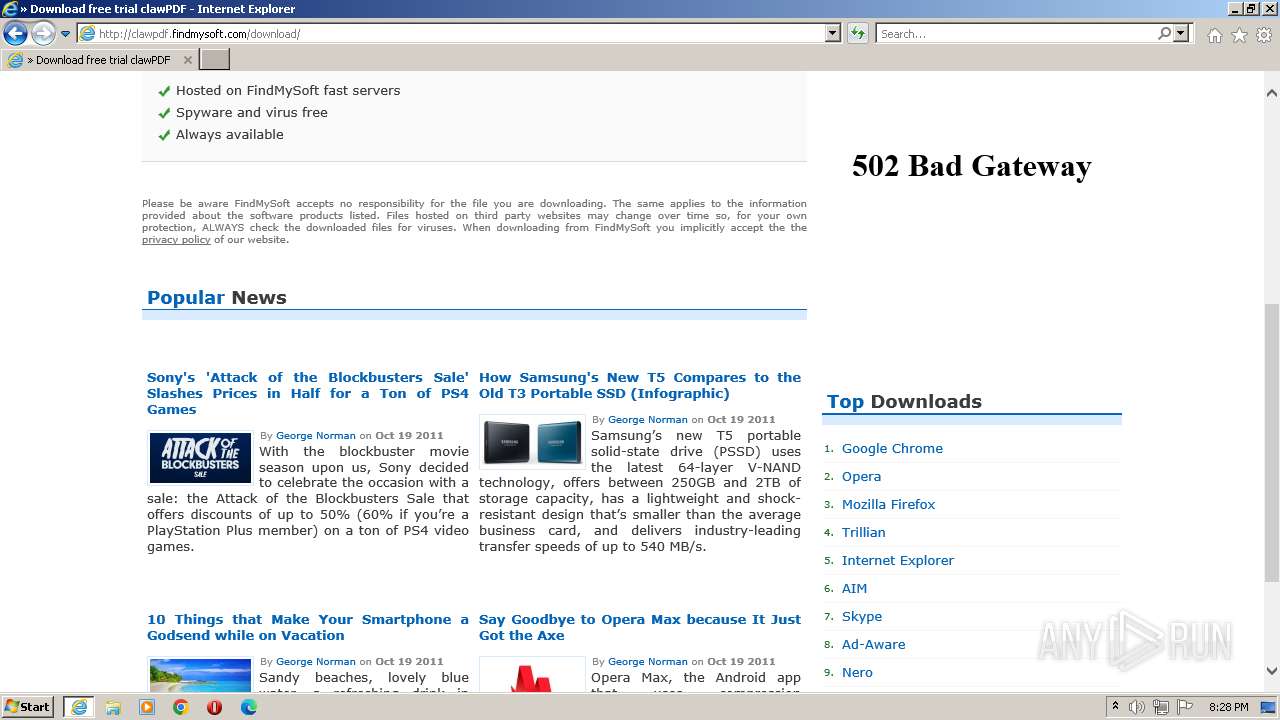Viewport: 1280px width, 720px height.
Task: Select the Download free trial clawPDF tab
Action: pos(100,60)
